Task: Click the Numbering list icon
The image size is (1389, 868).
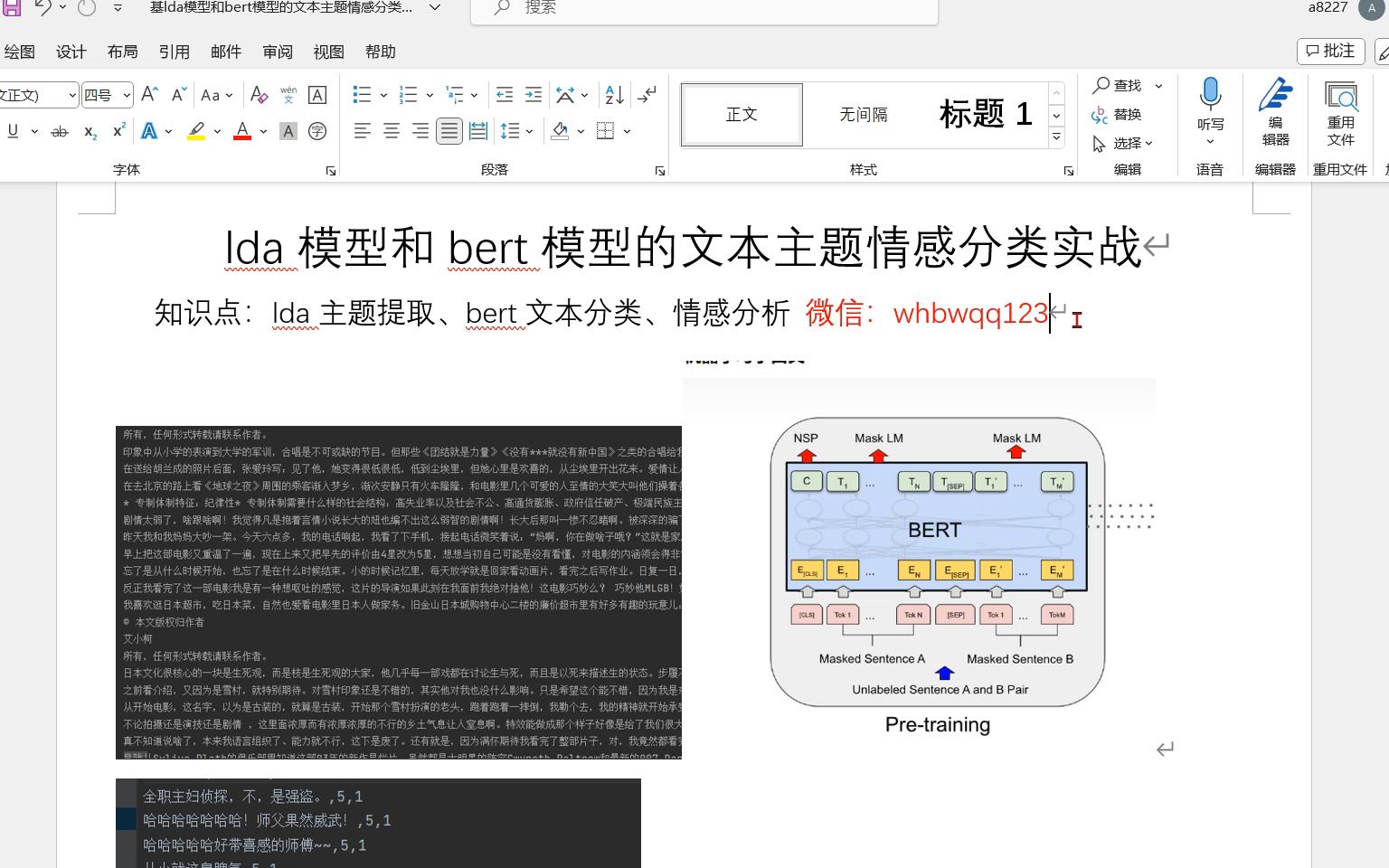Action: point(409,95)
